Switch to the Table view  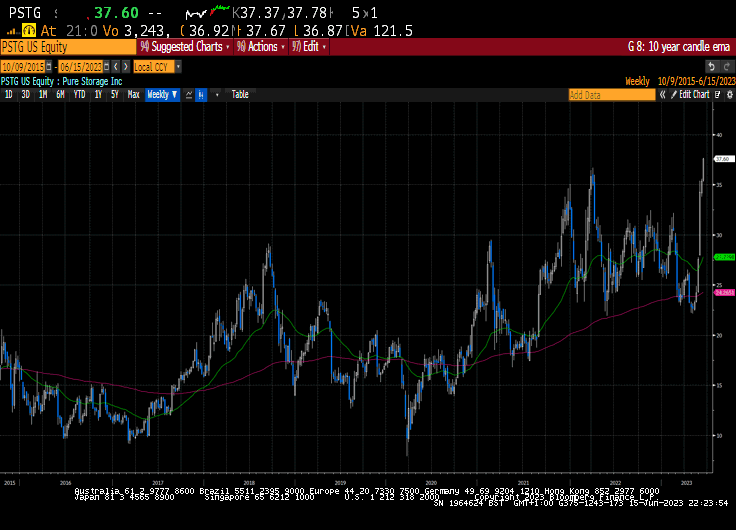point(240,94)
